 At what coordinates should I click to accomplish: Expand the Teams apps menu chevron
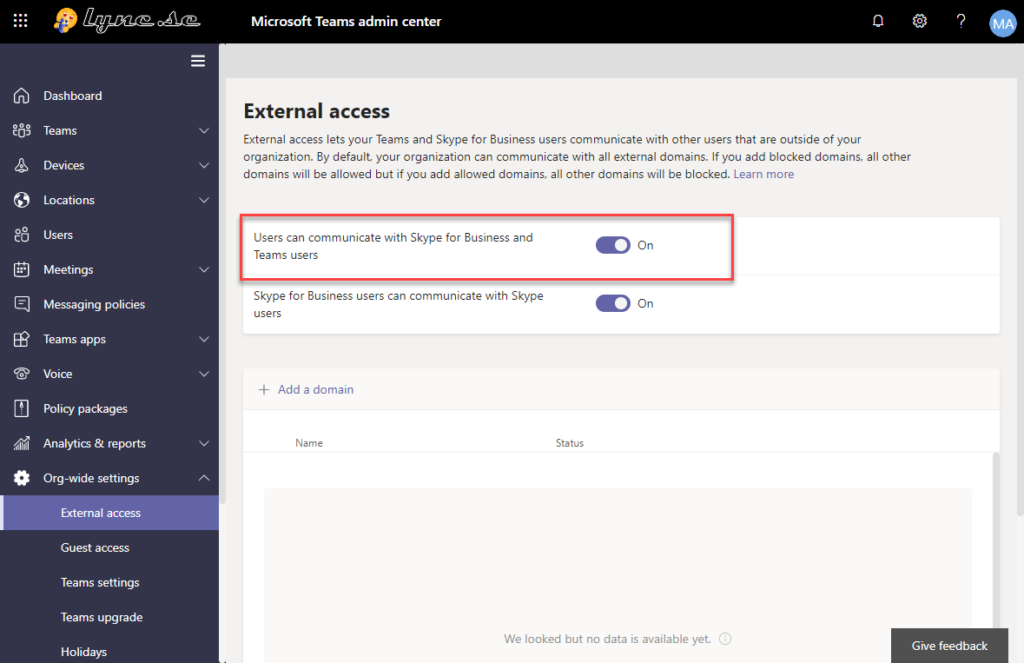(x=204, y=339)
